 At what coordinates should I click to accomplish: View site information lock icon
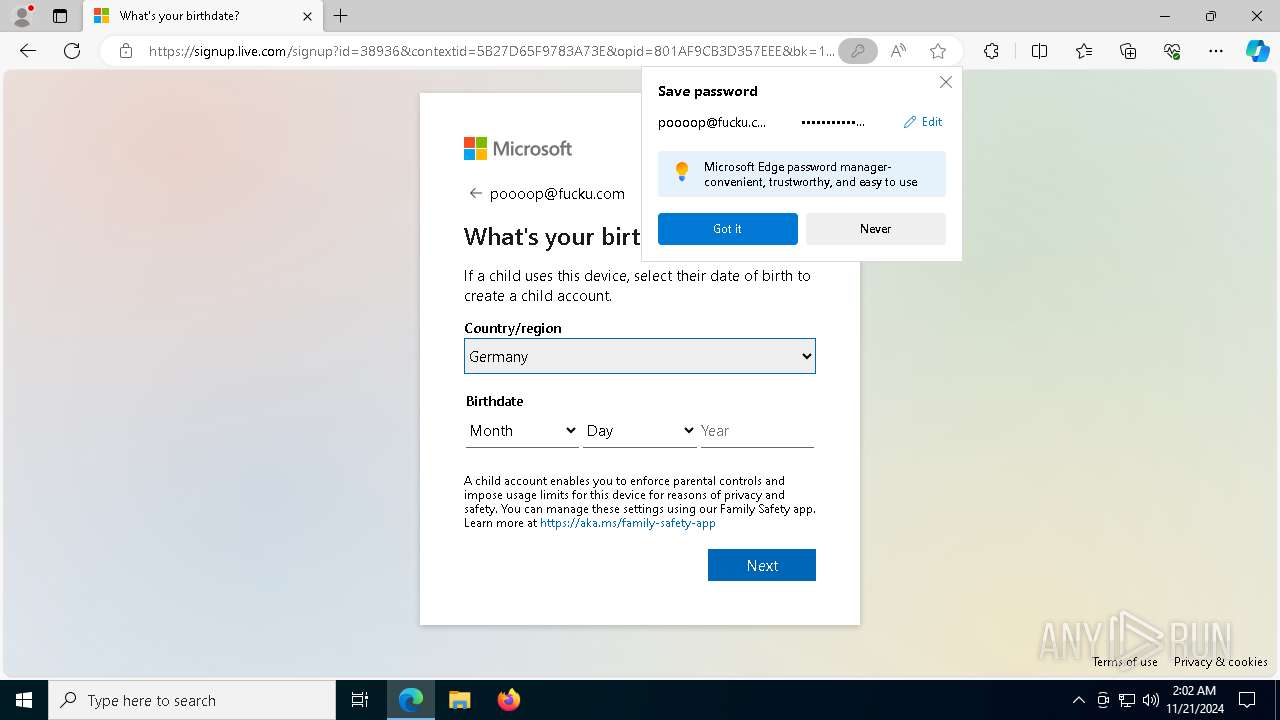coord(126,51)
